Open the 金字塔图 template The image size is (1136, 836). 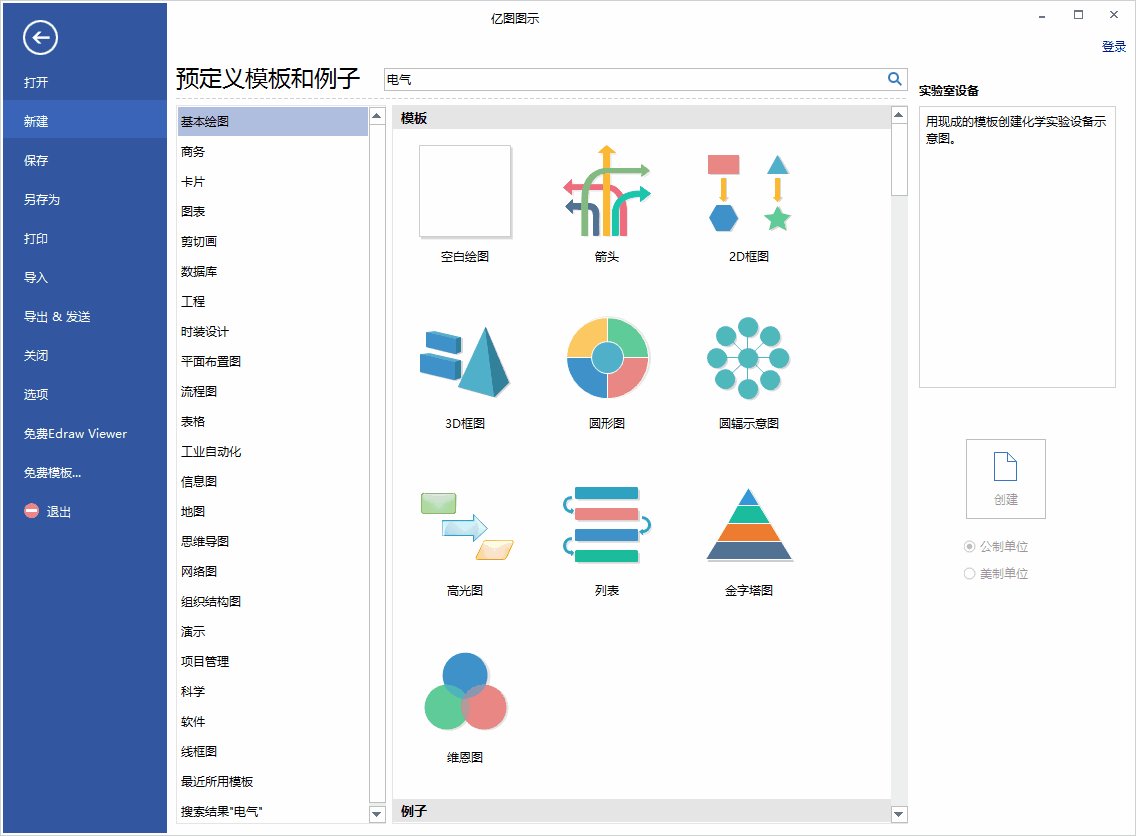tap(747, 525)
